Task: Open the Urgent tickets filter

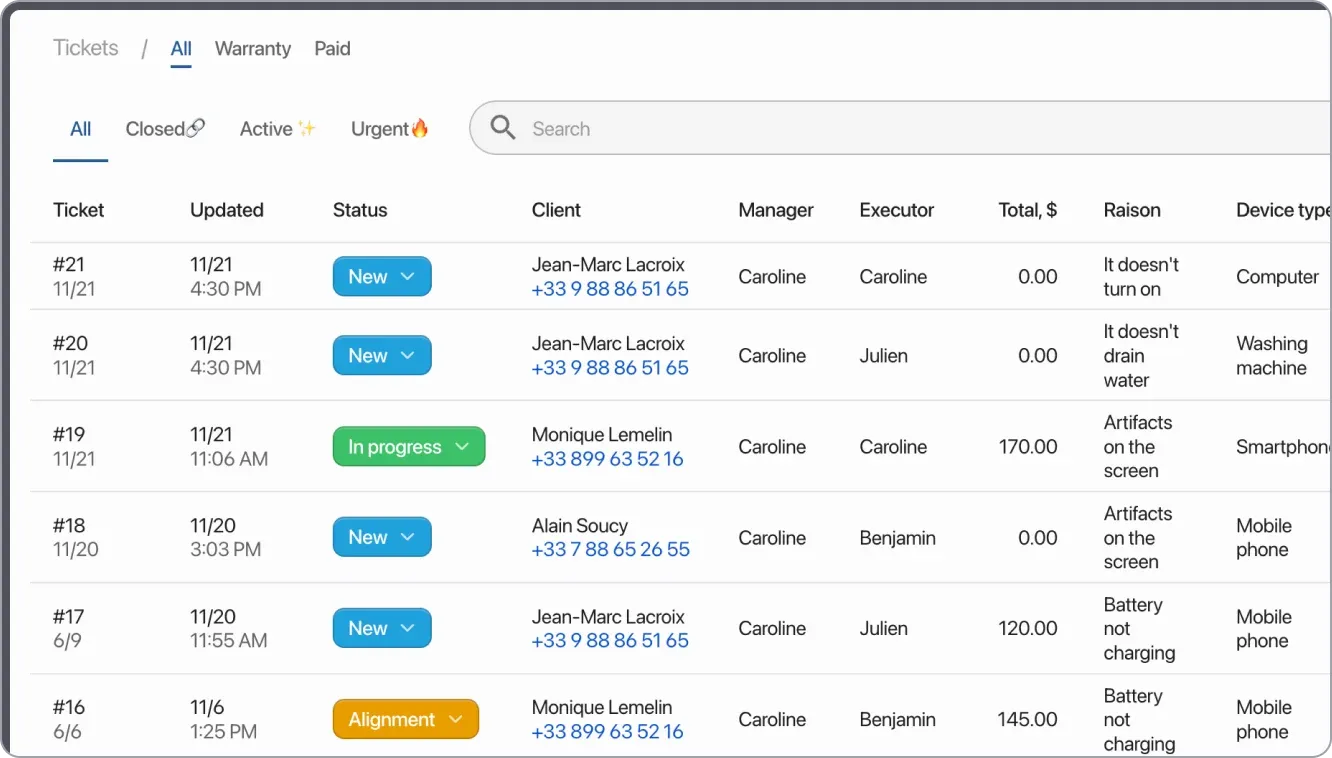Action: coord(380,128)
